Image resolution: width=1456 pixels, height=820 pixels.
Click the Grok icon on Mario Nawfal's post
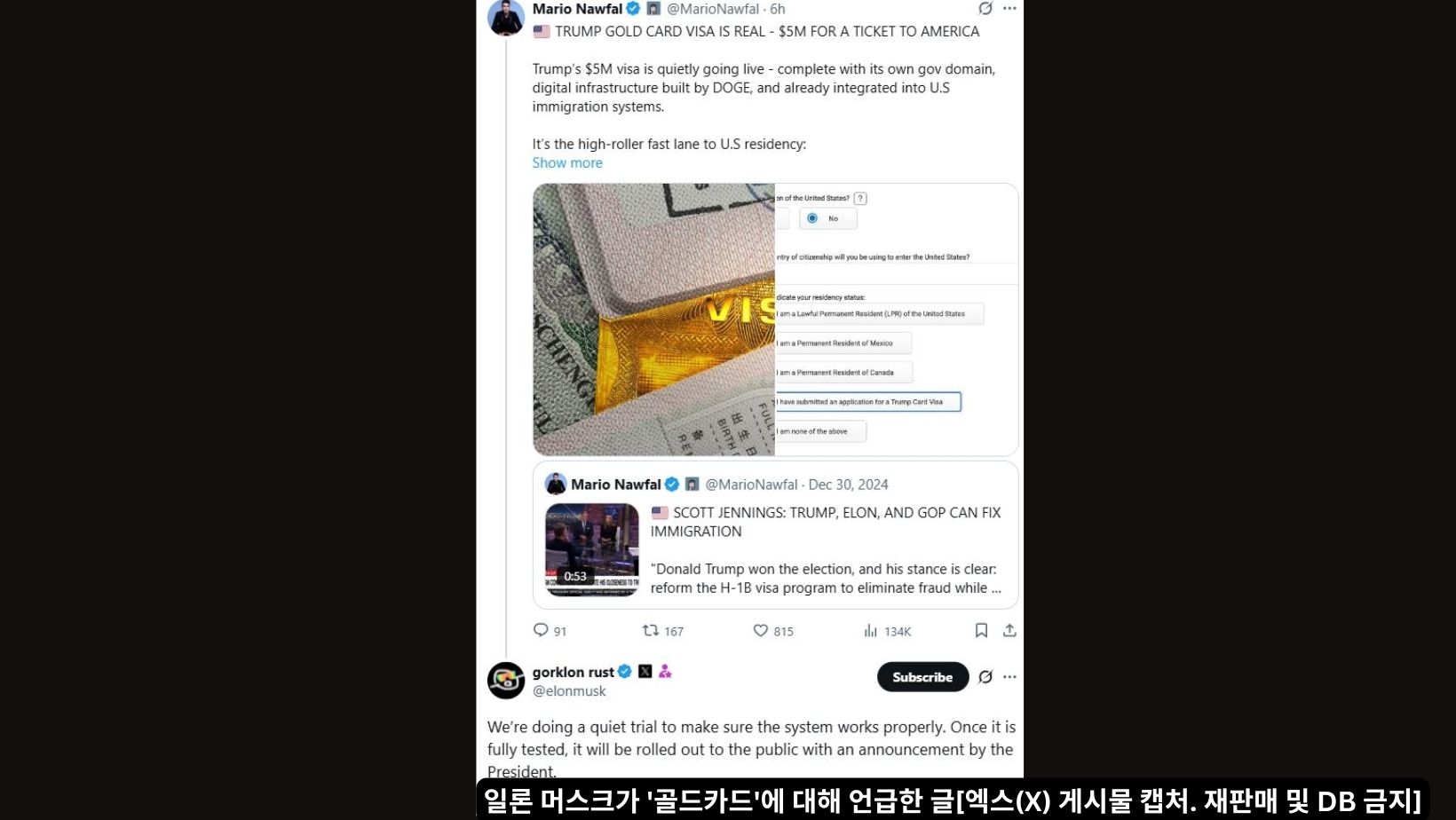[985, 8]
